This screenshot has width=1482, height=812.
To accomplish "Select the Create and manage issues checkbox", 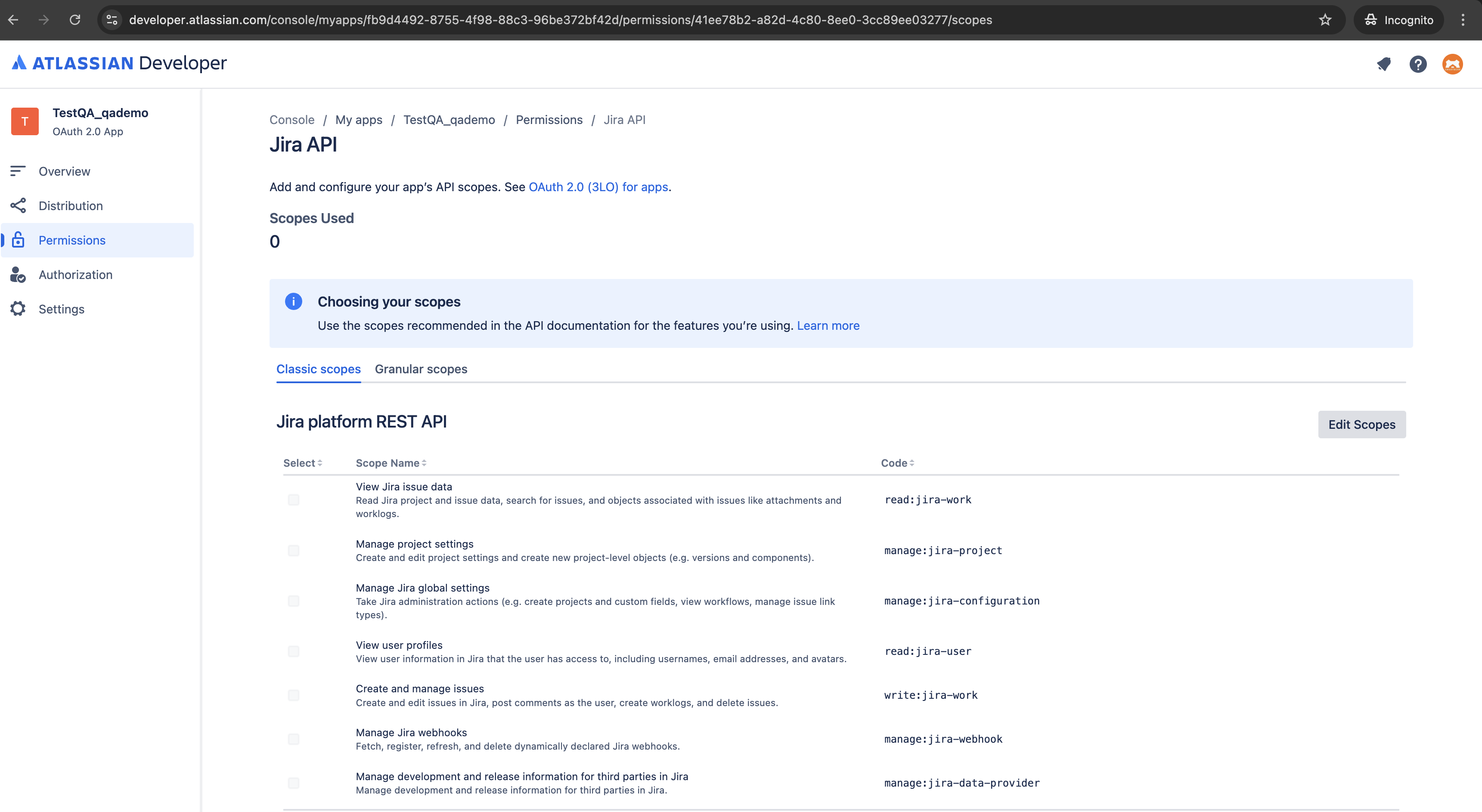I will point(294,695).
